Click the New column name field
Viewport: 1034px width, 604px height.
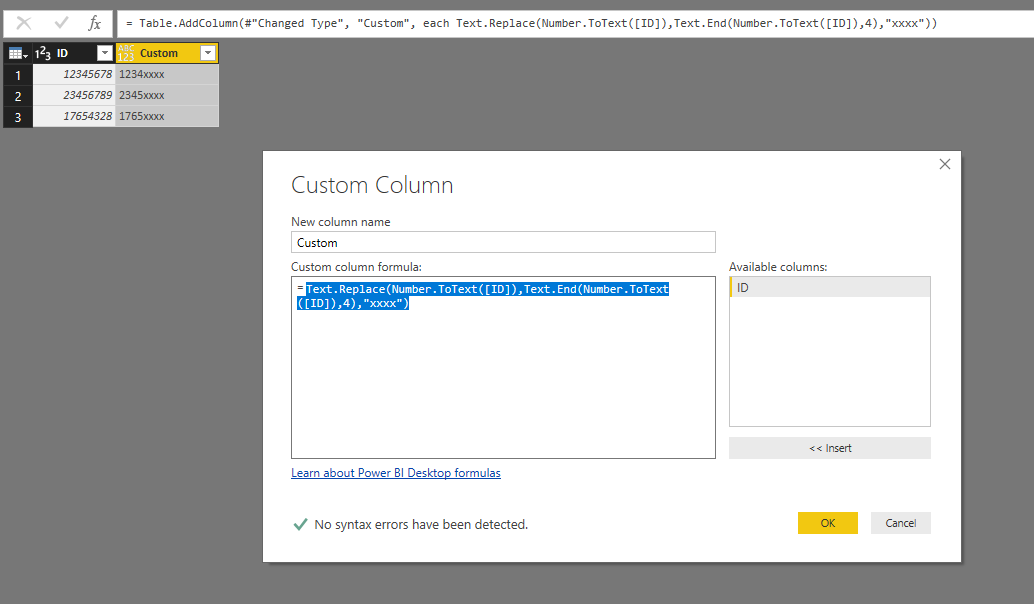(503, 242)
